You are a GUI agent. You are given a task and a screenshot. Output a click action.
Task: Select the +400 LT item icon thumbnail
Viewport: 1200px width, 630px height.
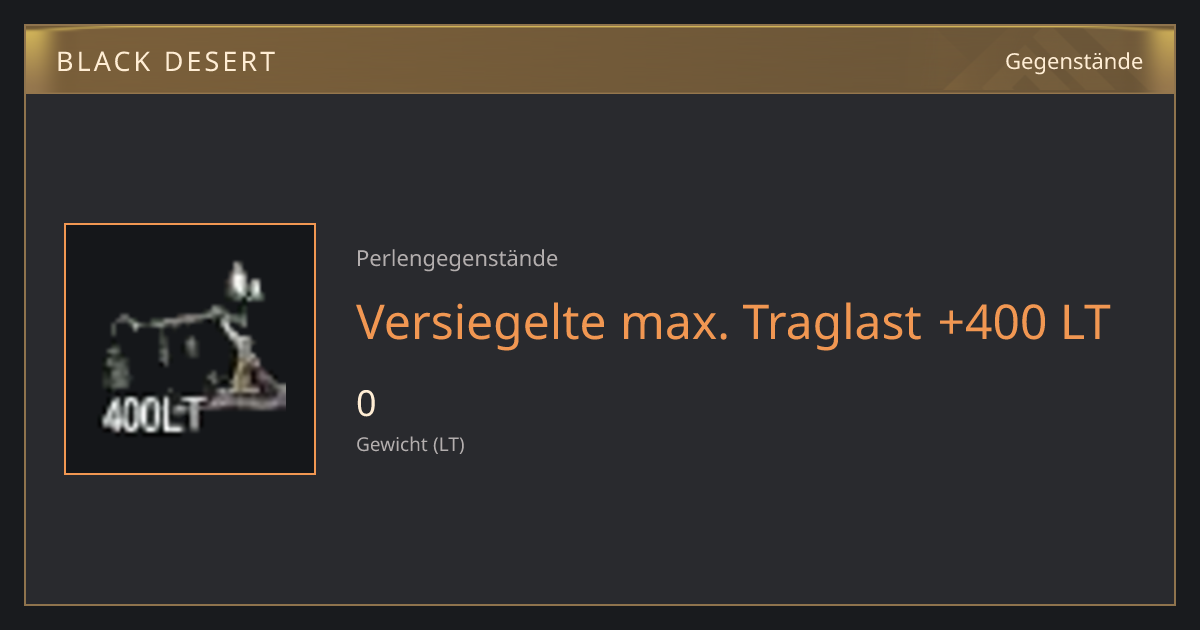coord(190,349)
